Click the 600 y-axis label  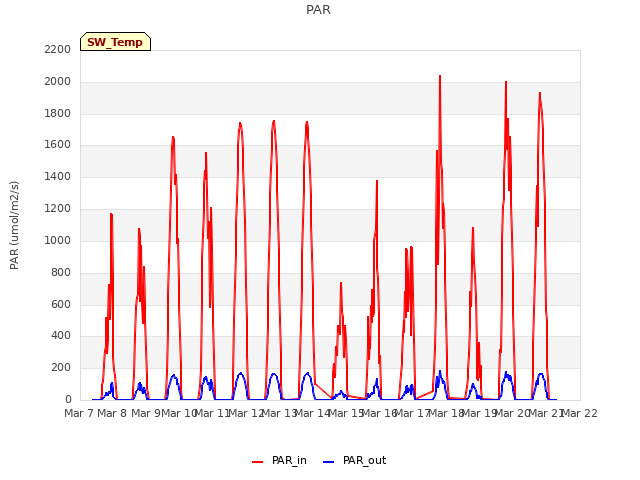click(x=61, y=304)
